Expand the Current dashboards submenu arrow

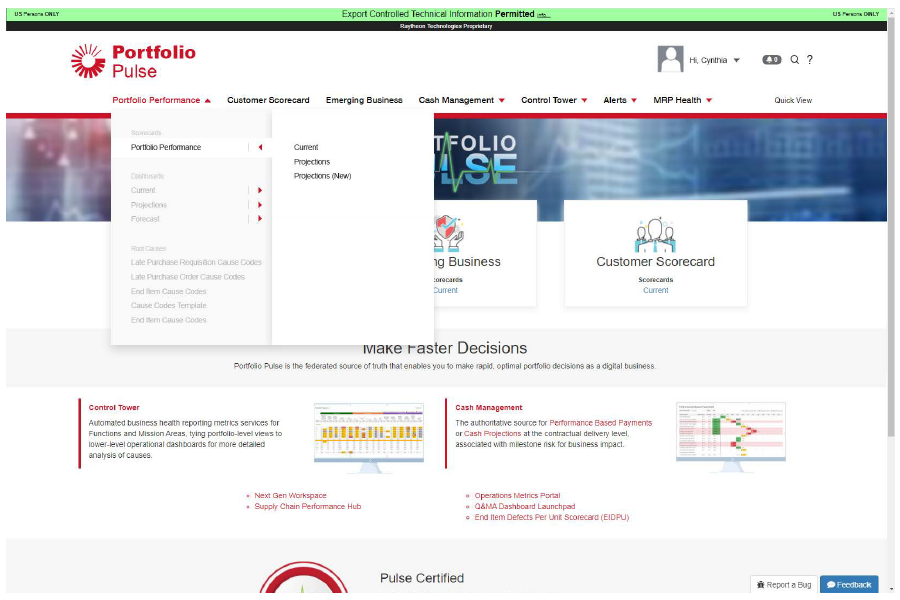(x=260, y=191)
